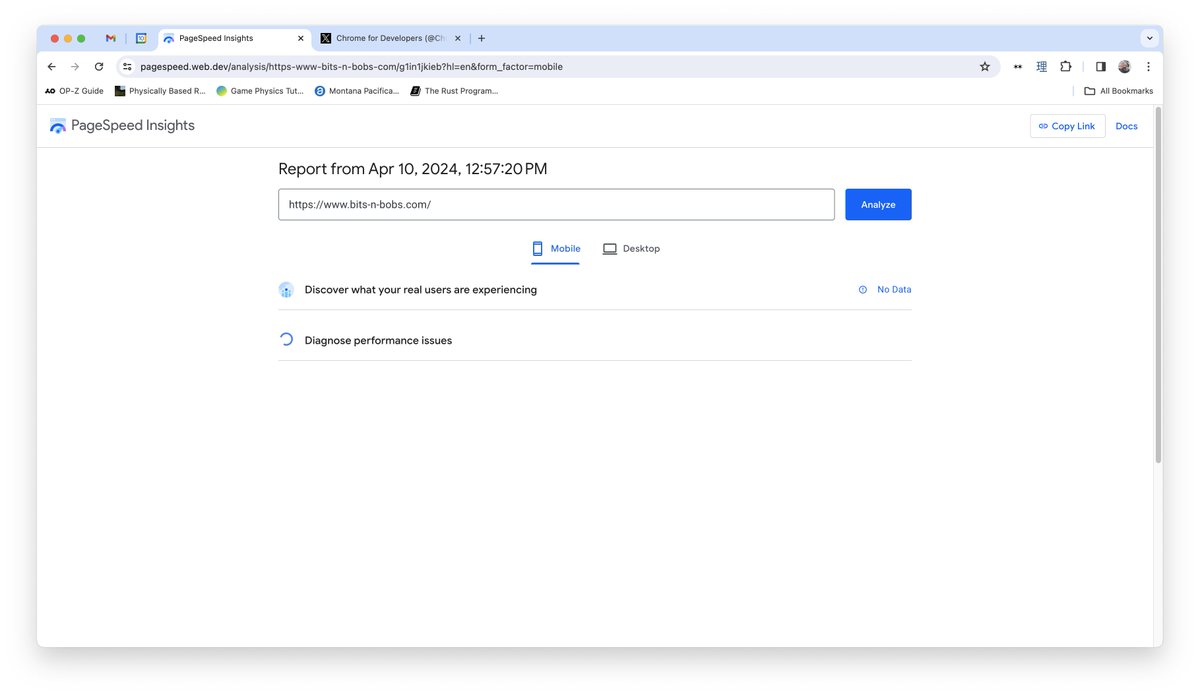
Task: Open the Montana Pacifica... bookmark
Action: pyautogui.click(x=356, y=91)
